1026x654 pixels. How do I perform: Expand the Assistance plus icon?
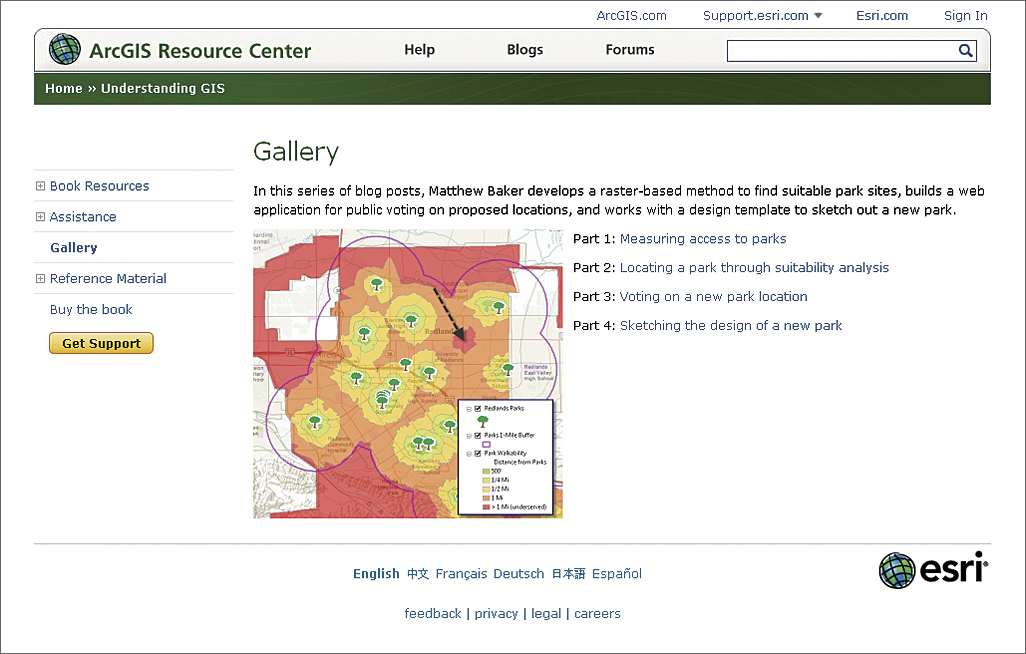coord(41,217)
